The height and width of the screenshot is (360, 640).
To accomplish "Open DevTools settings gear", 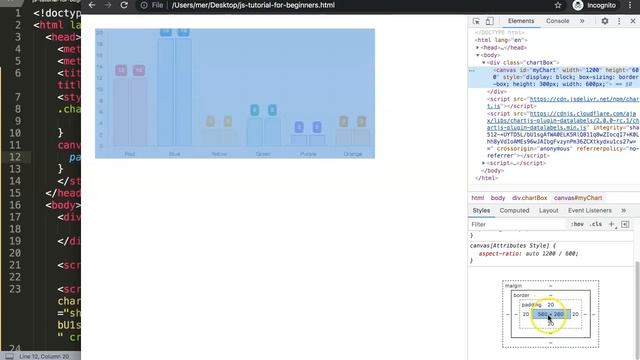I will point(605,21).
